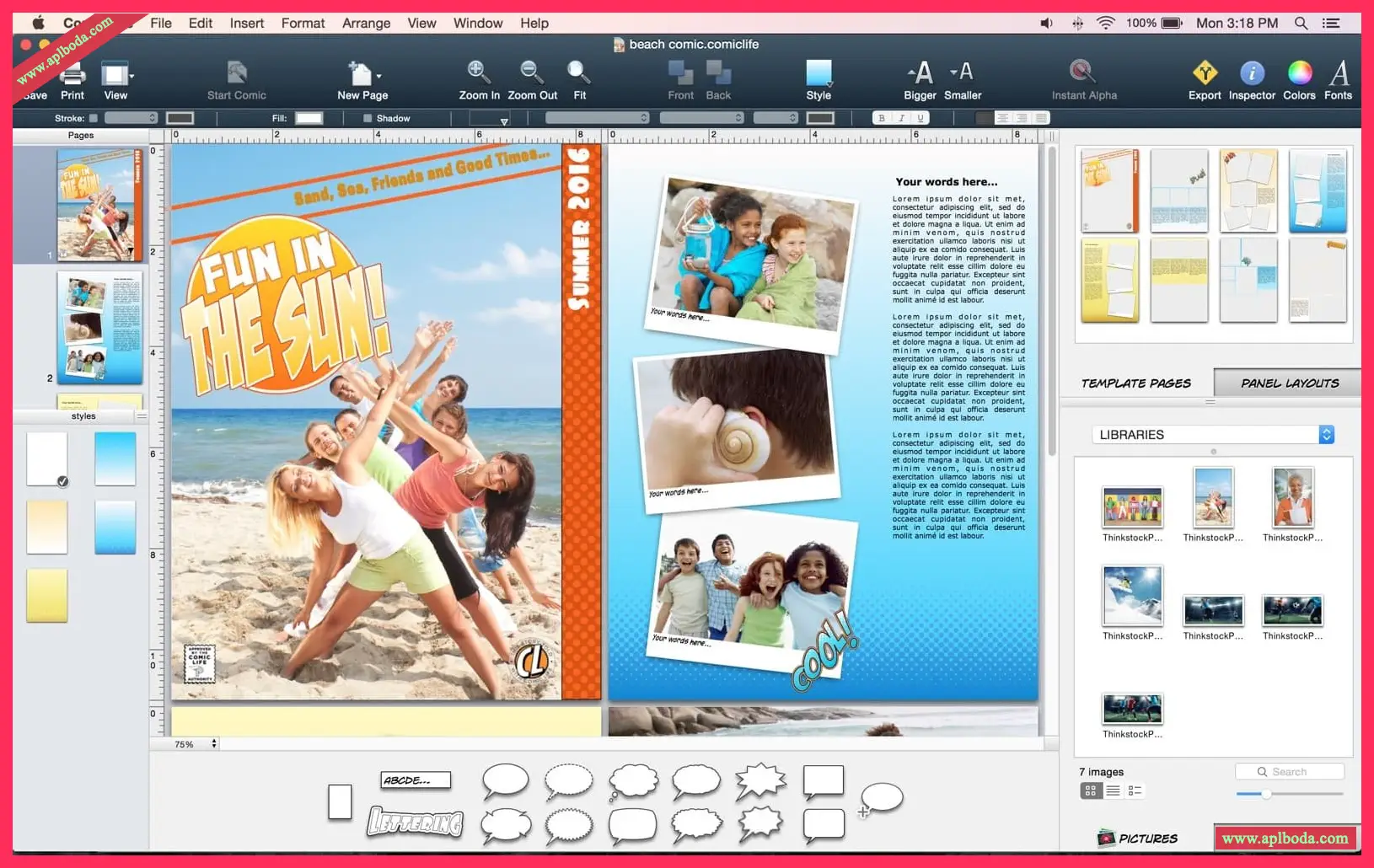Click the Zoom In magnifier icon
This screenshot has width=1374, height=868.
click(477, 72)
